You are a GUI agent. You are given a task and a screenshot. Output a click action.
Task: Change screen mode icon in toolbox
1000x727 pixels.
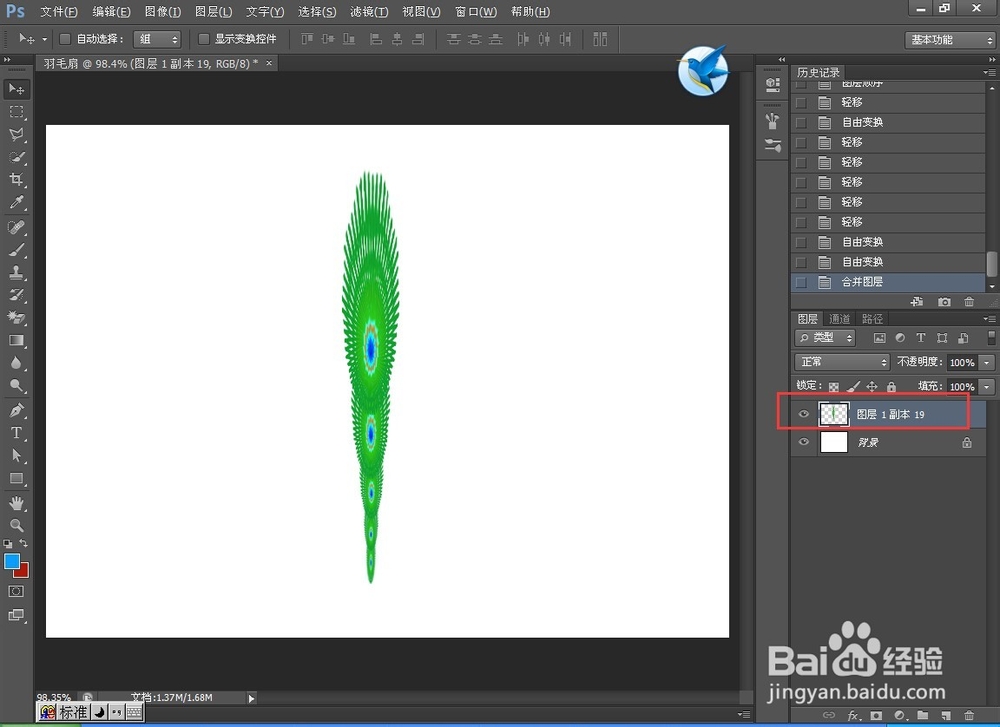point(17,615)
